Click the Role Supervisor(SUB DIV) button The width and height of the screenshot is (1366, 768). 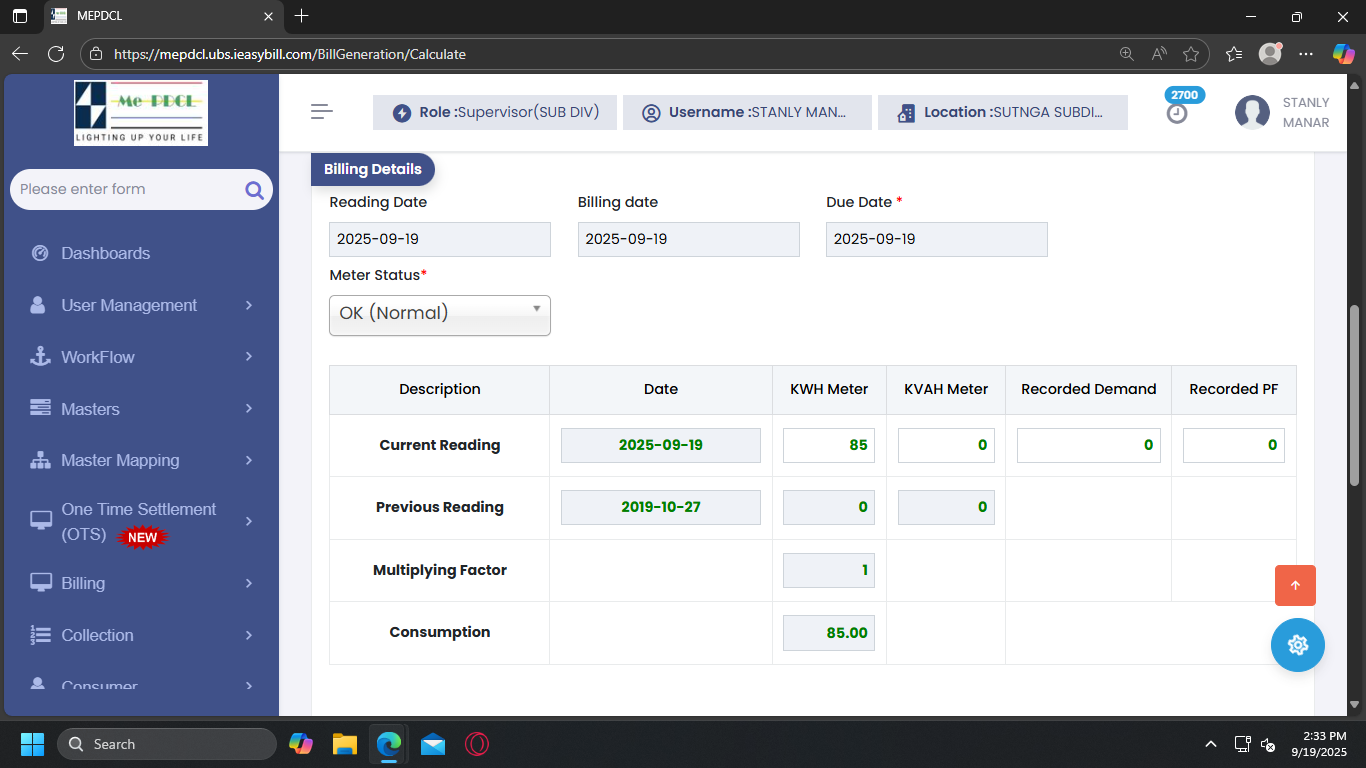(x=495, y=113)
